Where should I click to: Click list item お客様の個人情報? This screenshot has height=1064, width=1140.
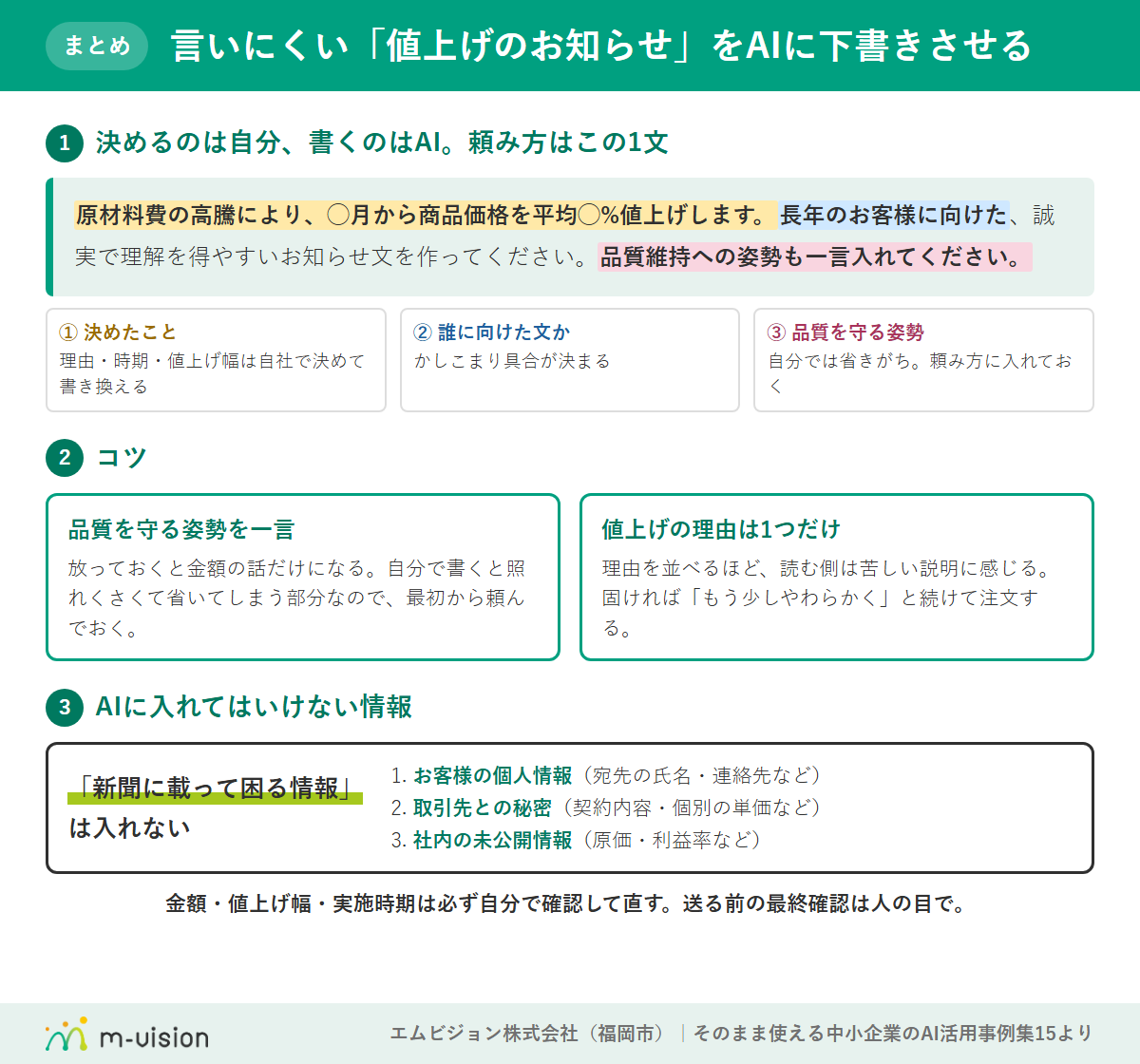(x=607, y=776)
